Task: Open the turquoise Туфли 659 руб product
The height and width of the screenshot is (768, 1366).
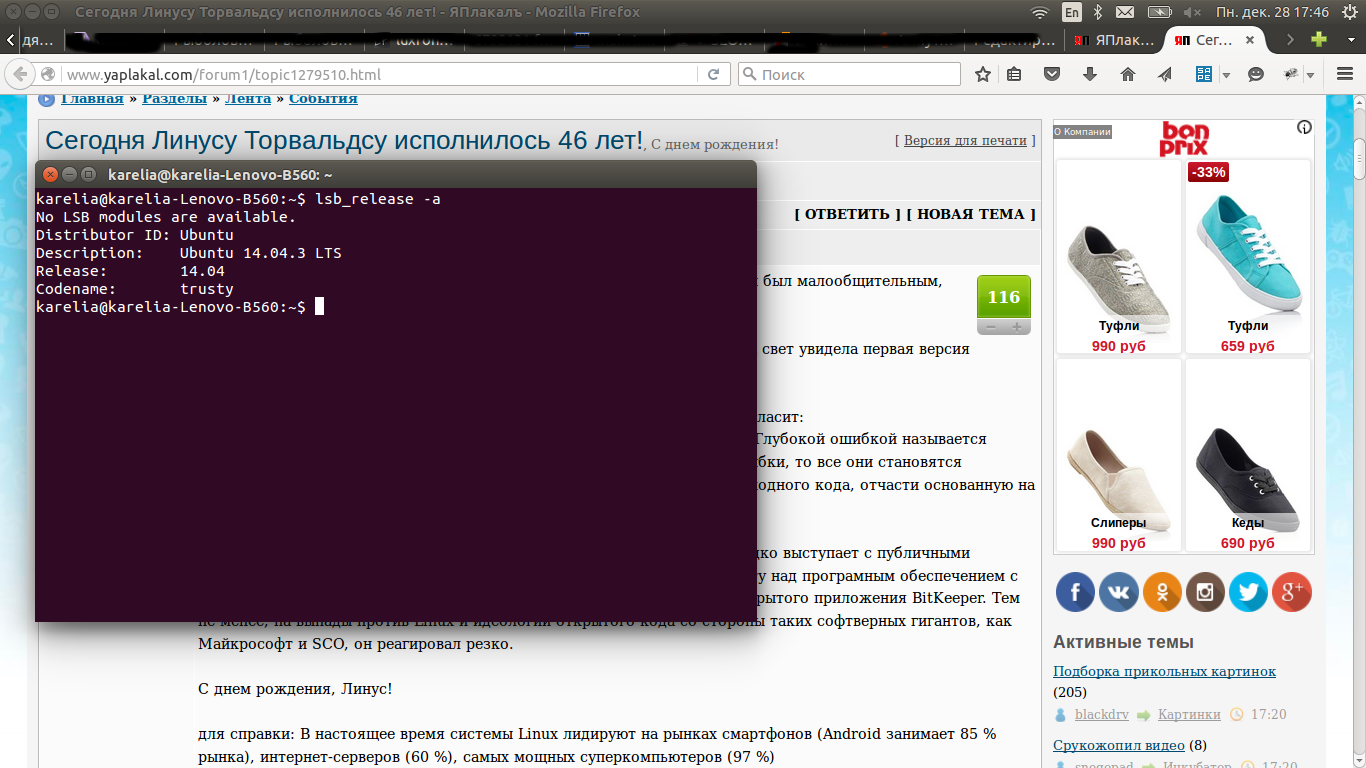Action: [1248, 257]
